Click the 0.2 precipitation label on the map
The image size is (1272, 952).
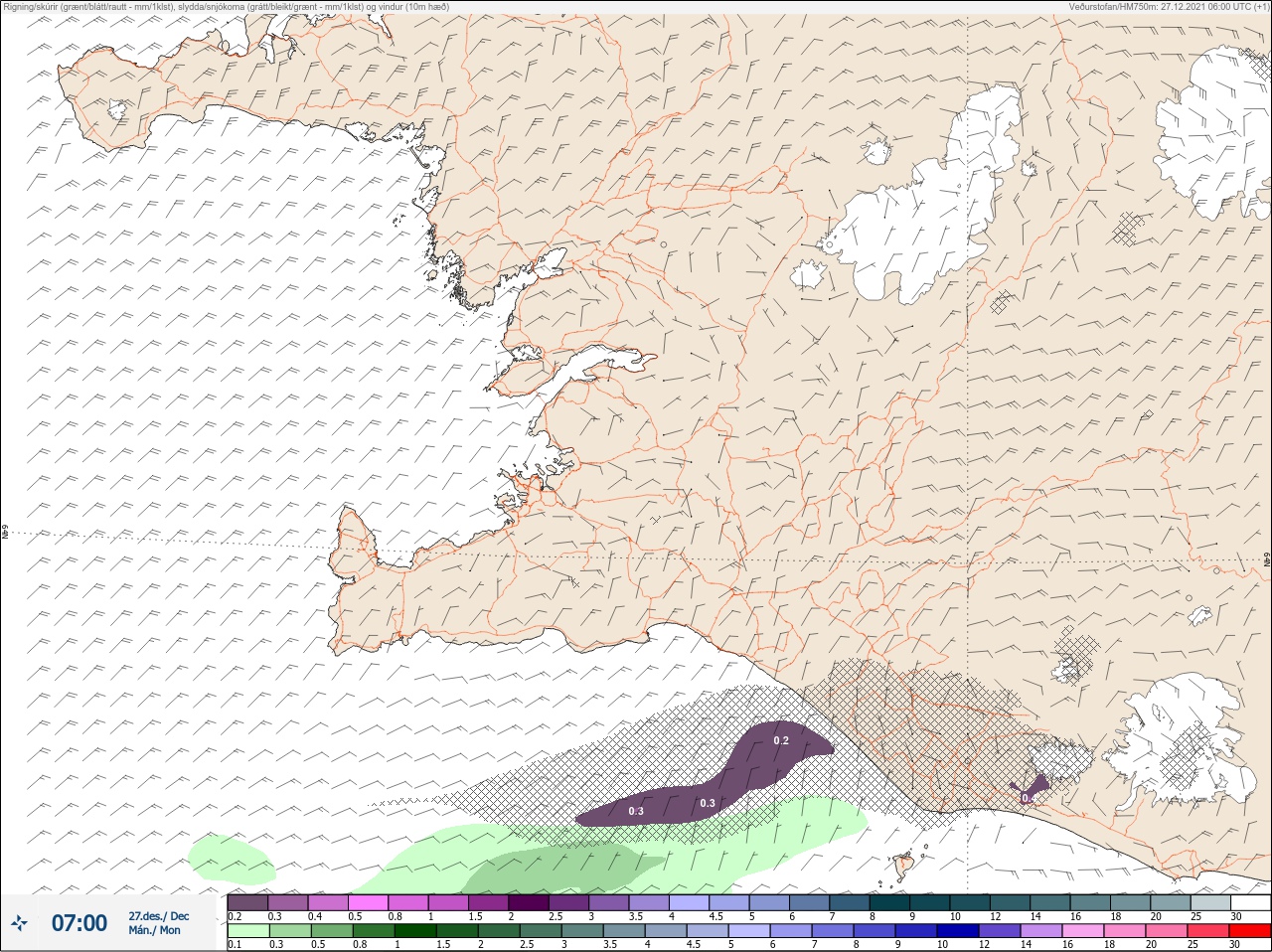pos(781,740)
